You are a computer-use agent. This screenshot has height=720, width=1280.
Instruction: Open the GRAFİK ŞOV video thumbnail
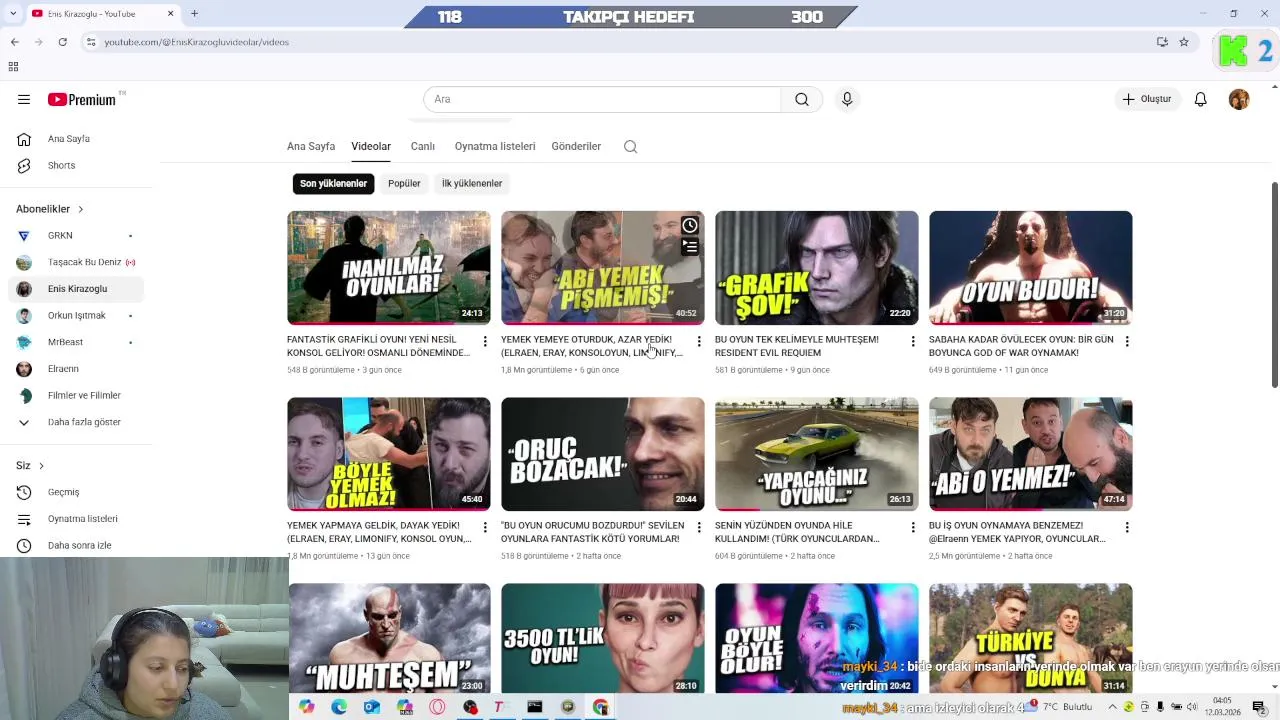coord(816,267)
